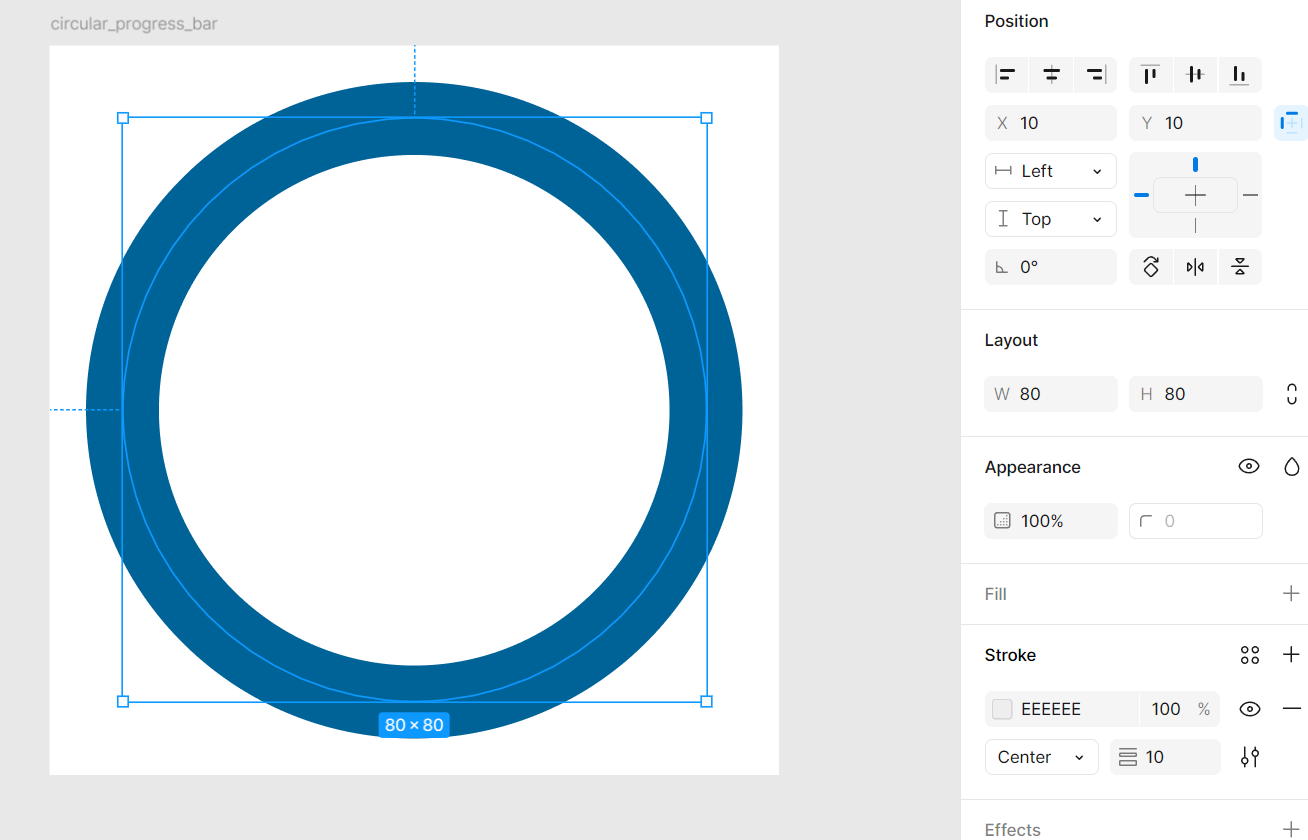Align top edges with alignment icon
The height and width of the screenshot is (840, 1308).
pos(1150,74)
